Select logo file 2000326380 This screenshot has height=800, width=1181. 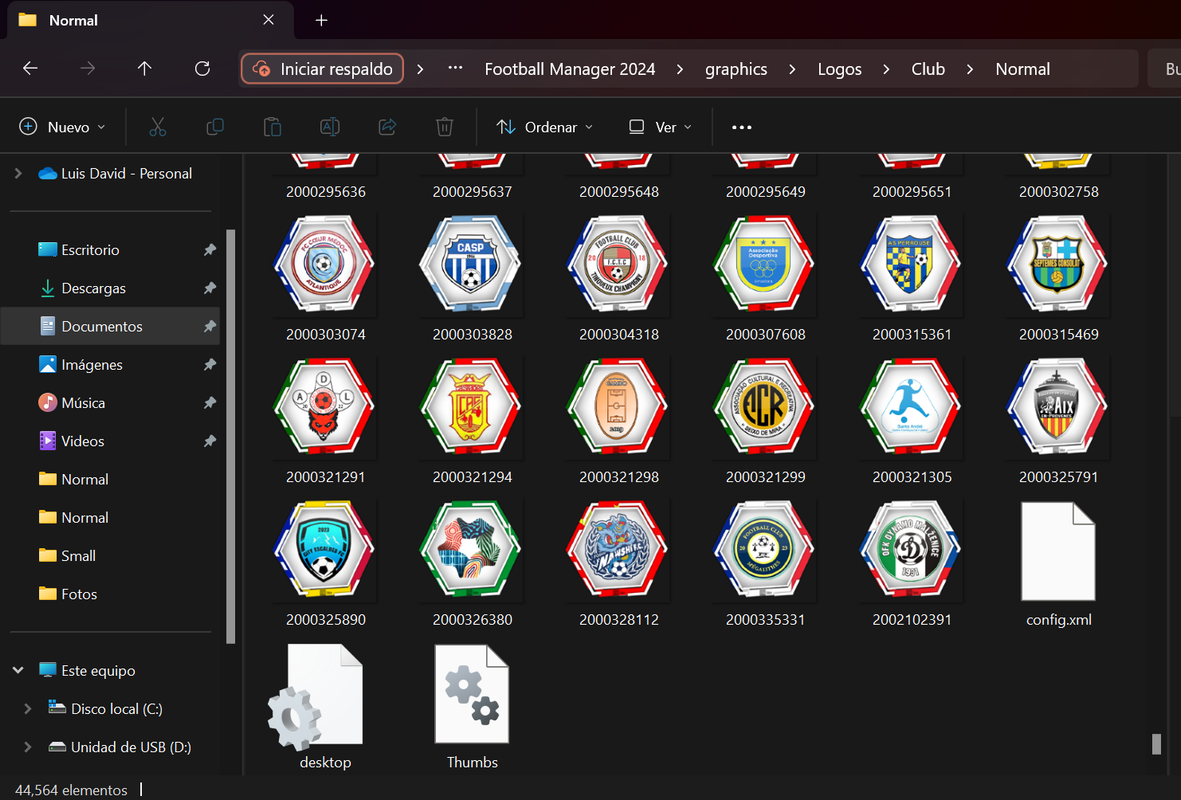472,563
